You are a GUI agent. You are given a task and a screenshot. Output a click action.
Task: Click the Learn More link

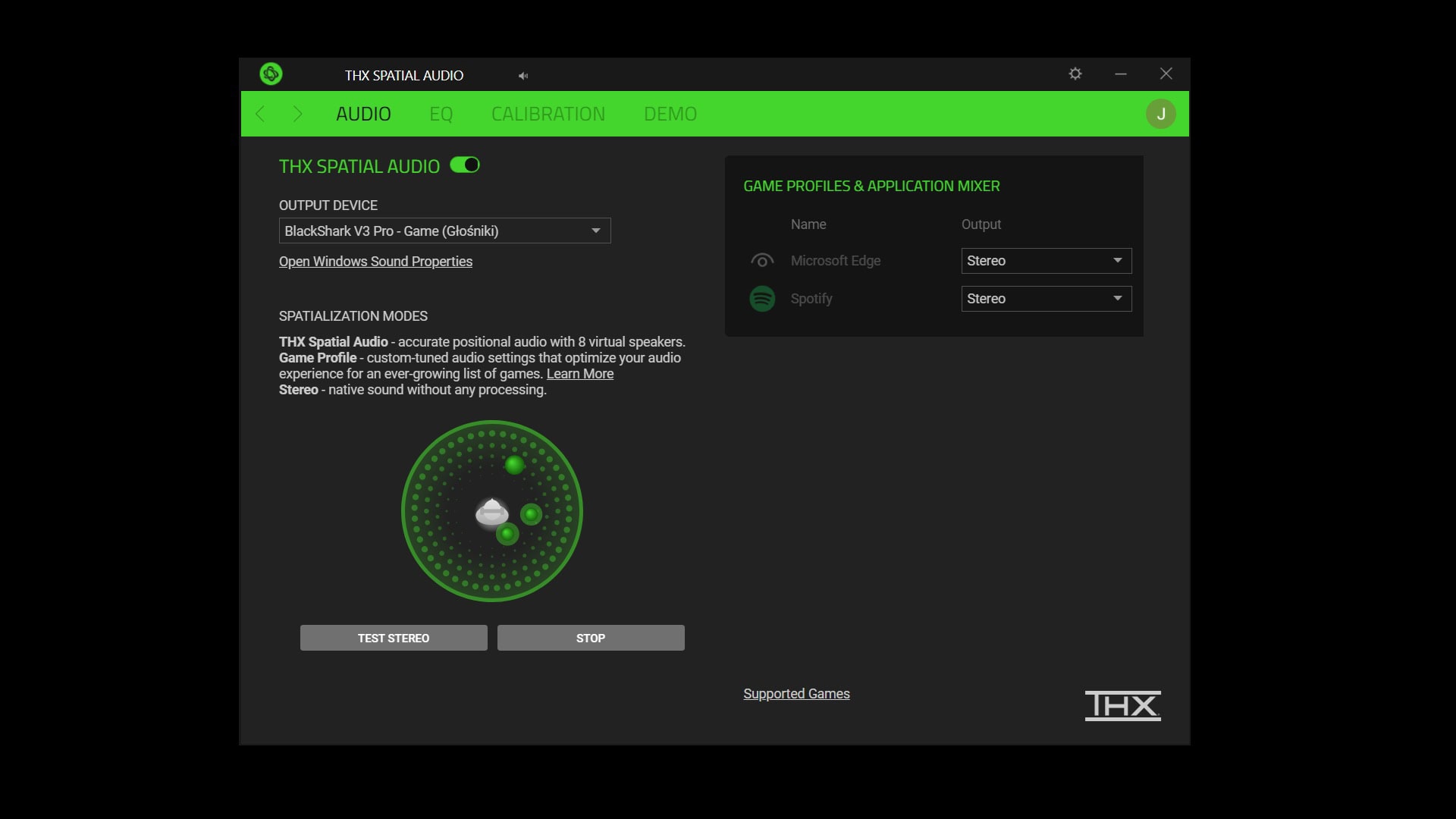(580, 374)
